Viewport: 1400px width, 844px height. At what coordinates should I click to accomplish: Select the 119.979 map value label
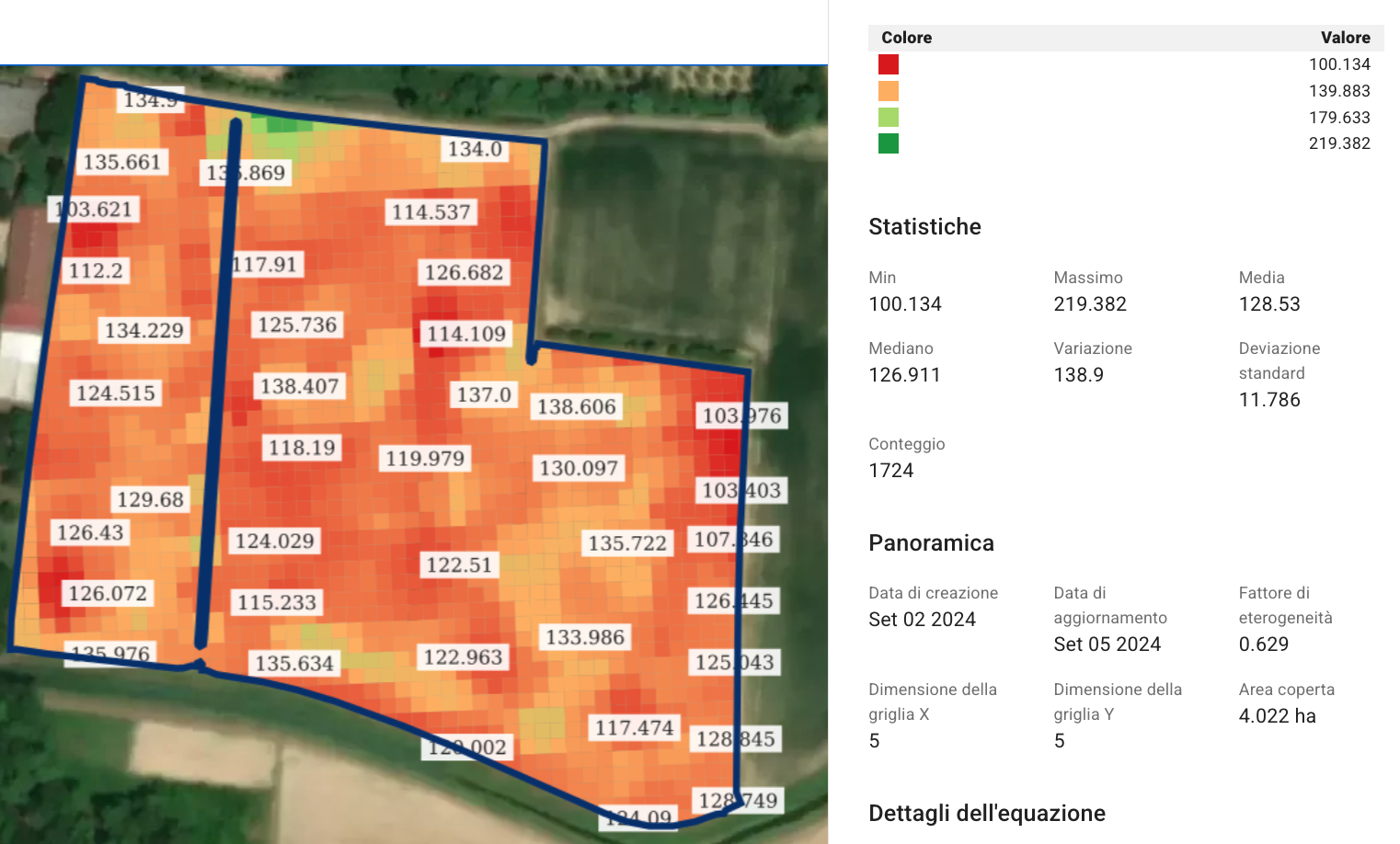424,458
